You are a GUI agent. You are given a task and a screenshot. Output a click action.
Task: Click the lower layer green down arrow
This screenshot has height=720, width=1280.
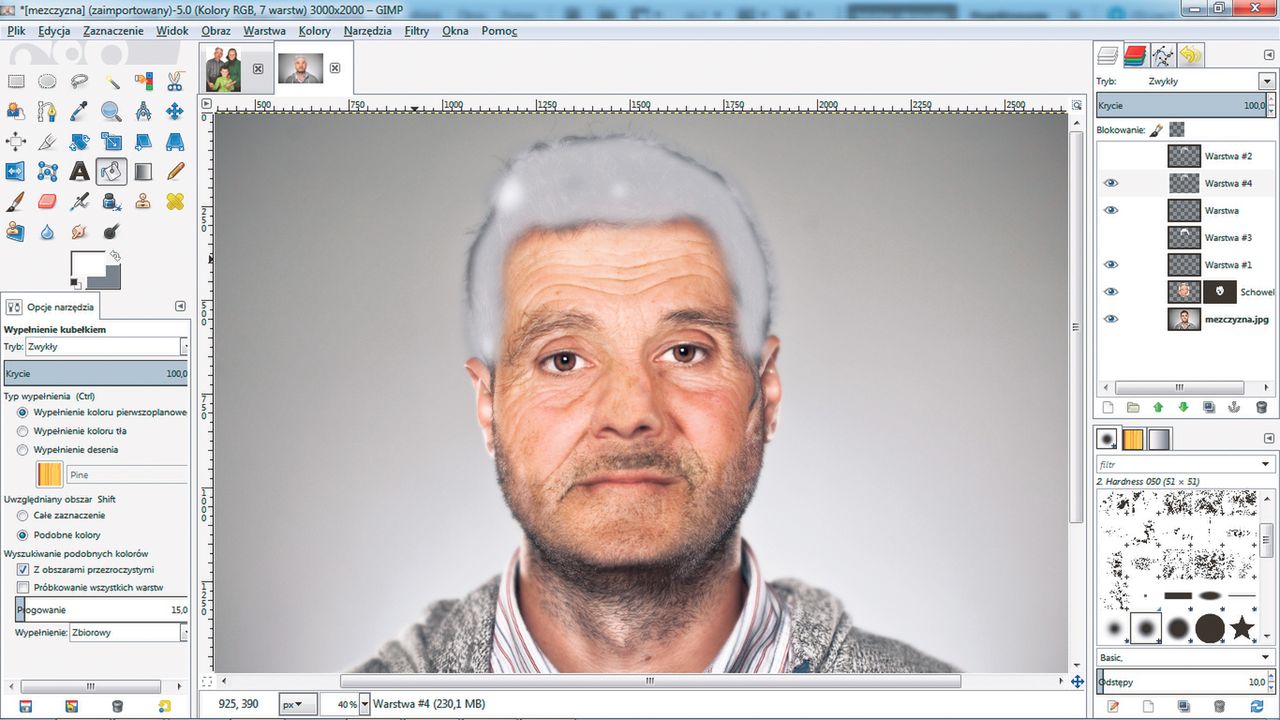click(1184, 407)
